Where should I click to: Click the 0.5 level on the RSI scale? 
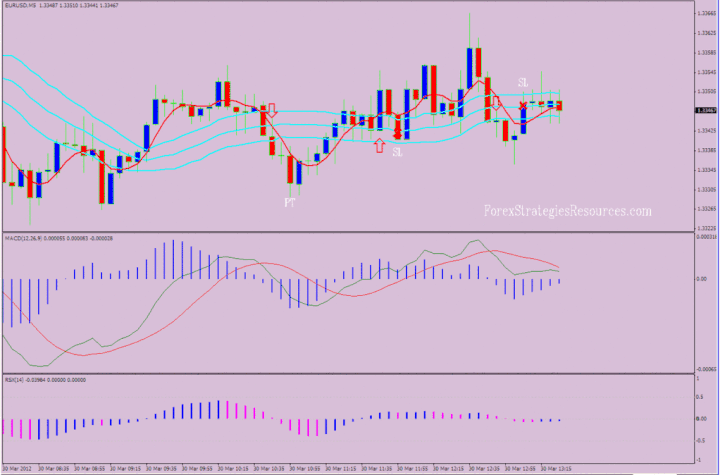[x=700, y=397]
